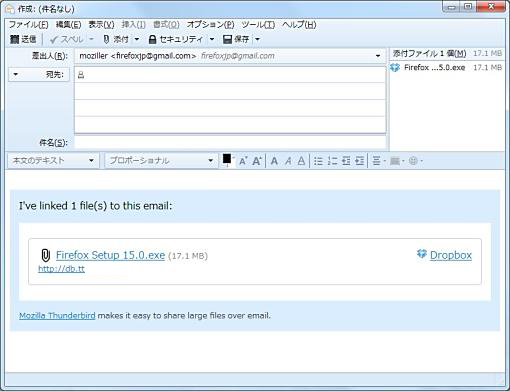Click the compose window title bar icon
The image size is (510, 391).
10,9
